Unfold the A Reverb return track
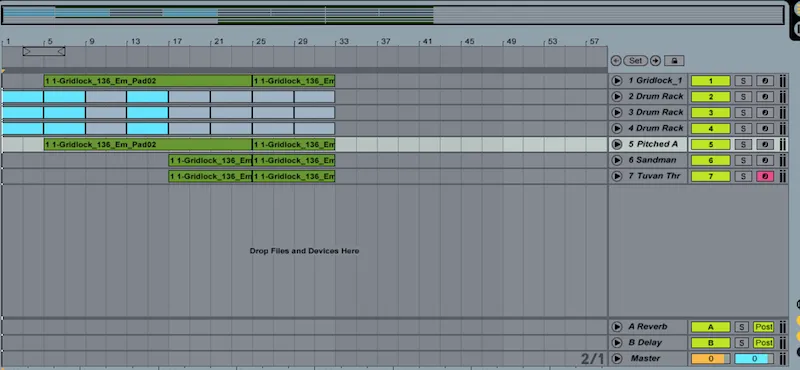Image resolution: width=800 pixels, height=370 pixels. [617, 327]
